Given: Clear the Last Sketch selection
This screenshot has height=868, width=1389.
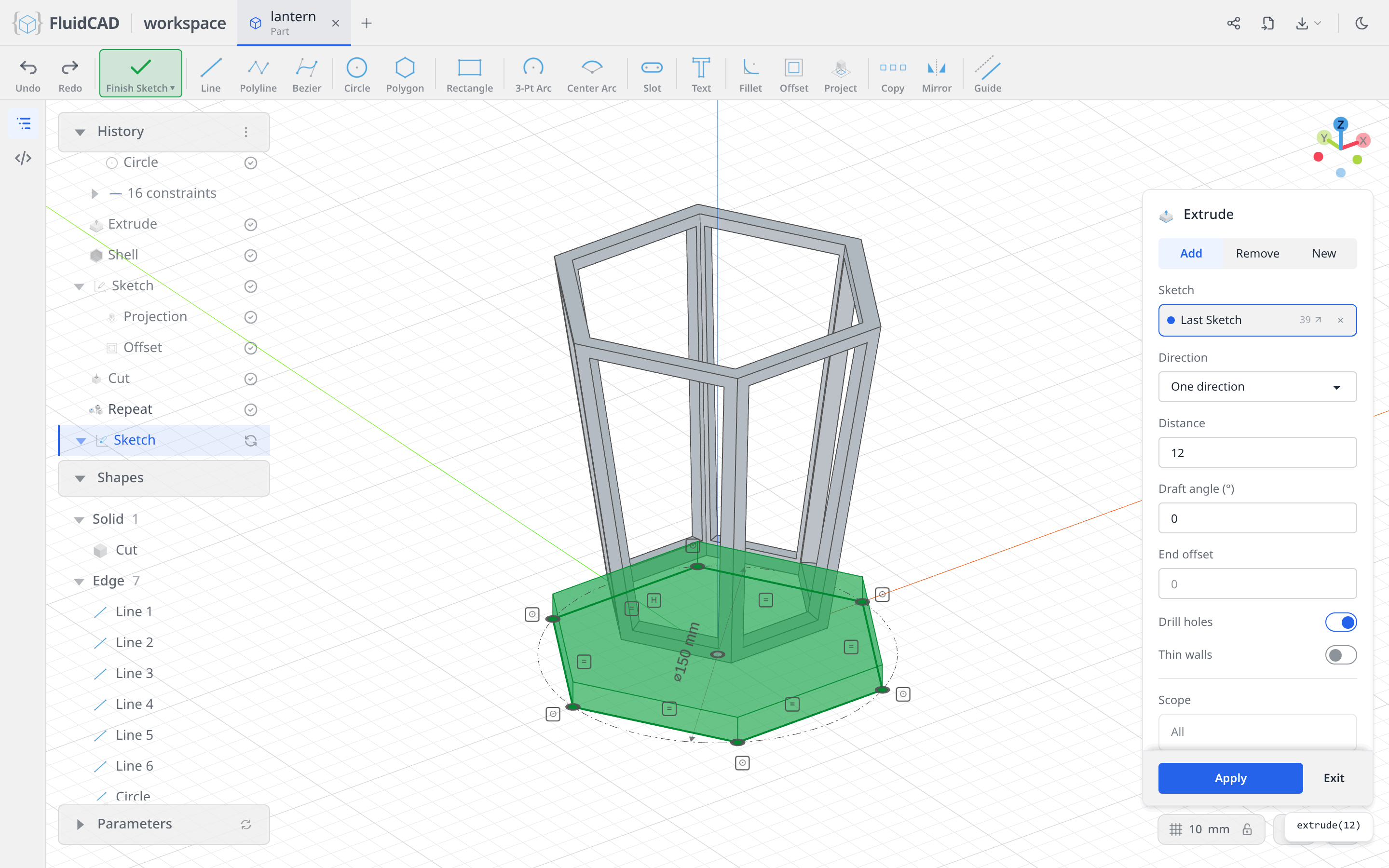Looking at the screenshot, I should 1340,320.
